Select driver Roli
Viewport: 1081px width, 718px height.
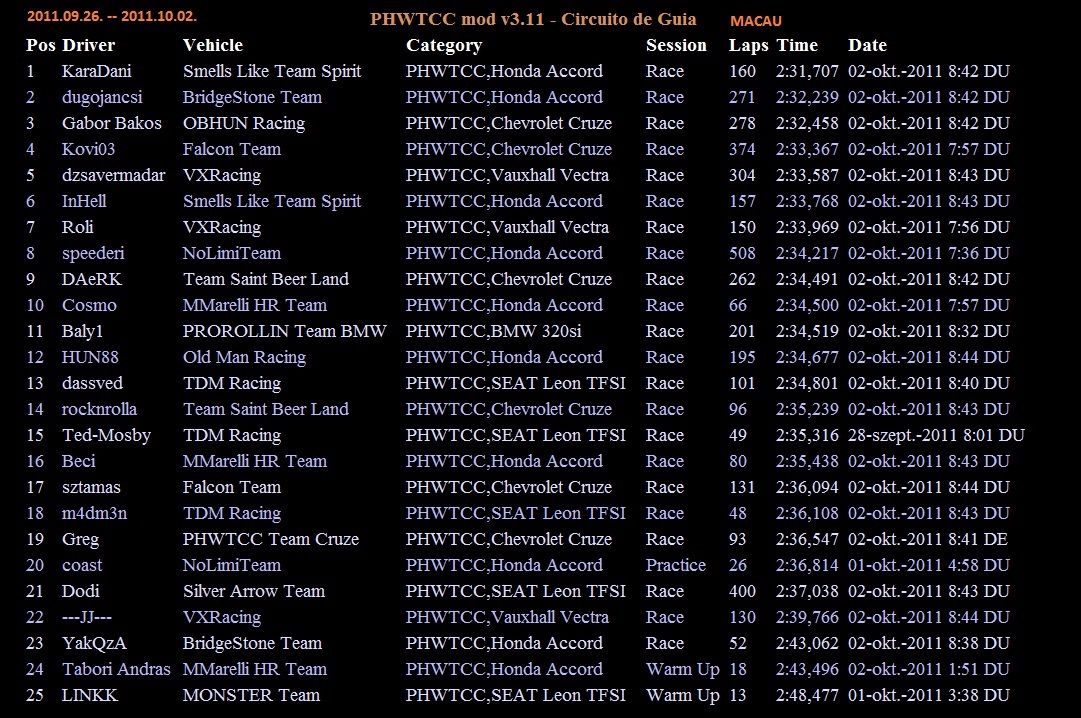[x=77, y=228]
